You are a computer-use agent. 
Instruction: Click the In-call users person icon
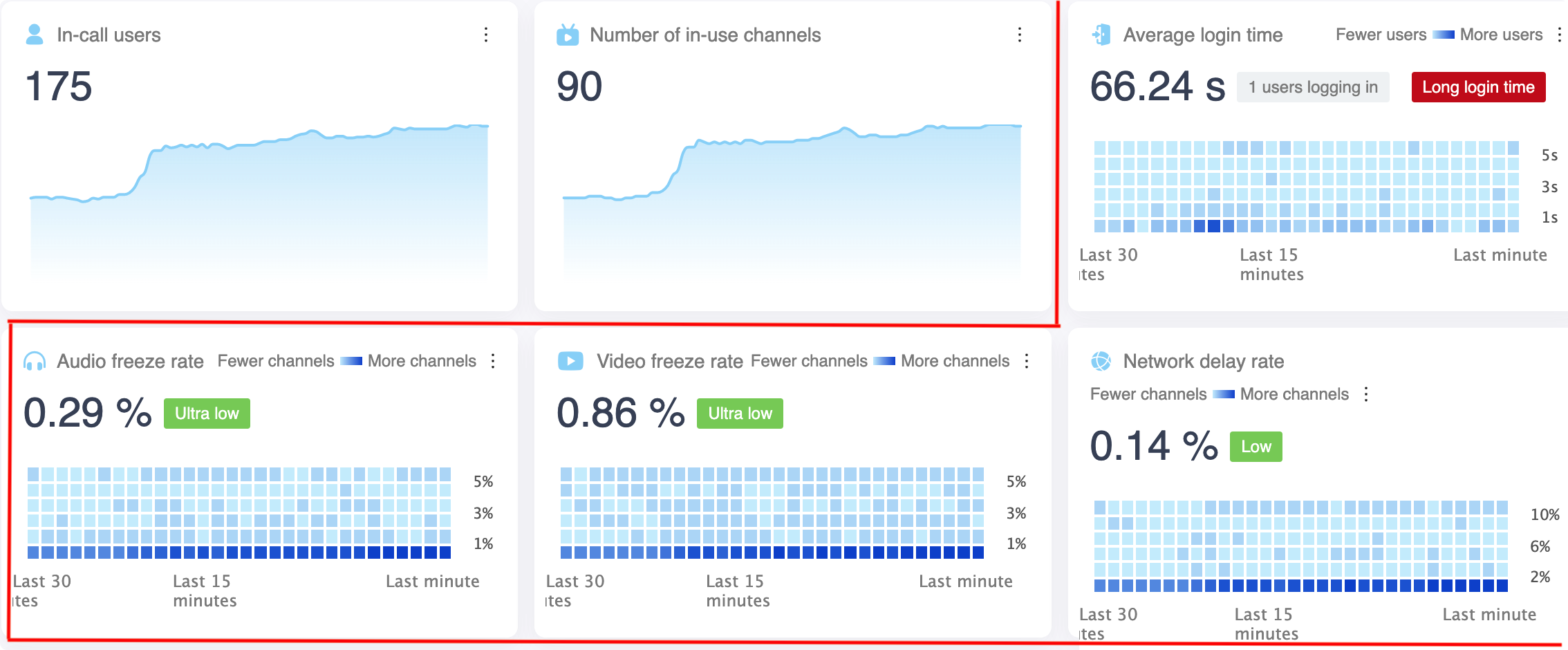click(34, 35)
